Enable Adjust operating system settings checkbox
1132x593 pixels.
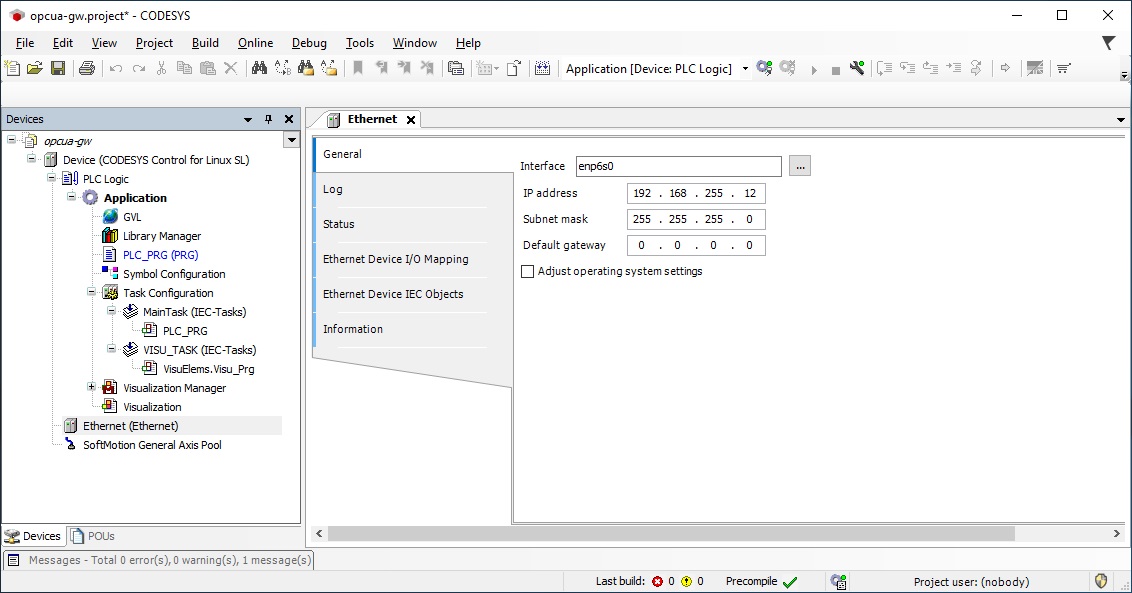528,272
